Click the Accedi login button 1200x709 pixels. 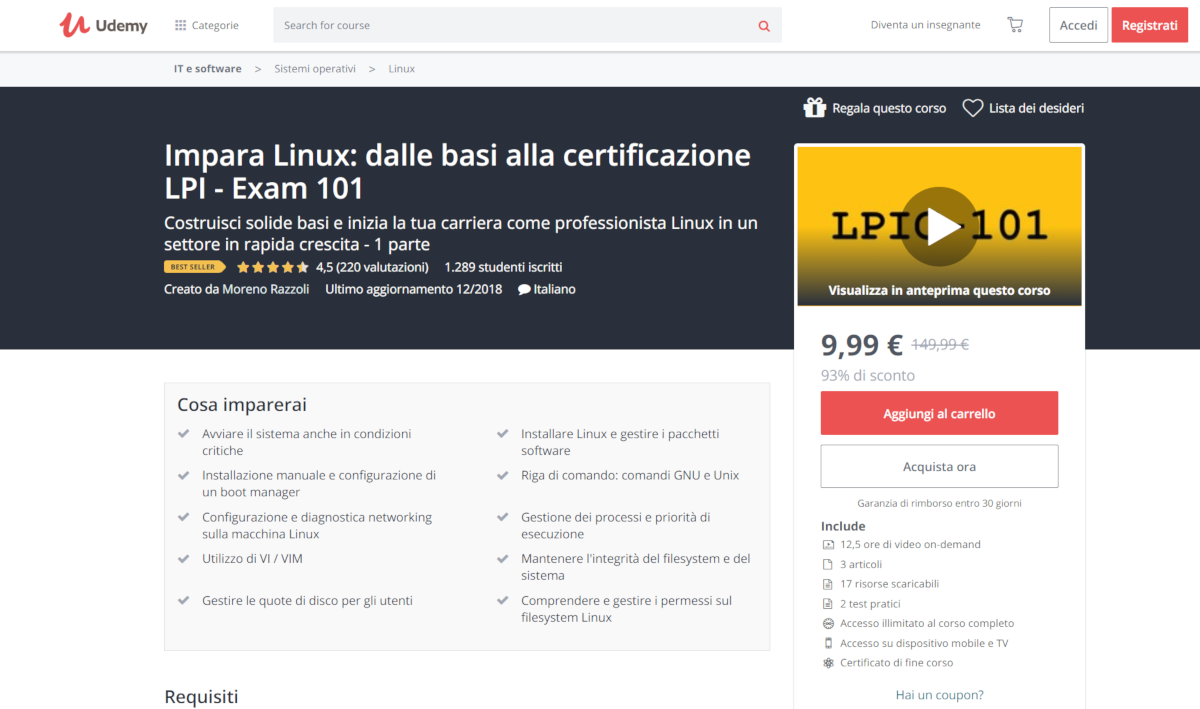(x=1078, y=25)
